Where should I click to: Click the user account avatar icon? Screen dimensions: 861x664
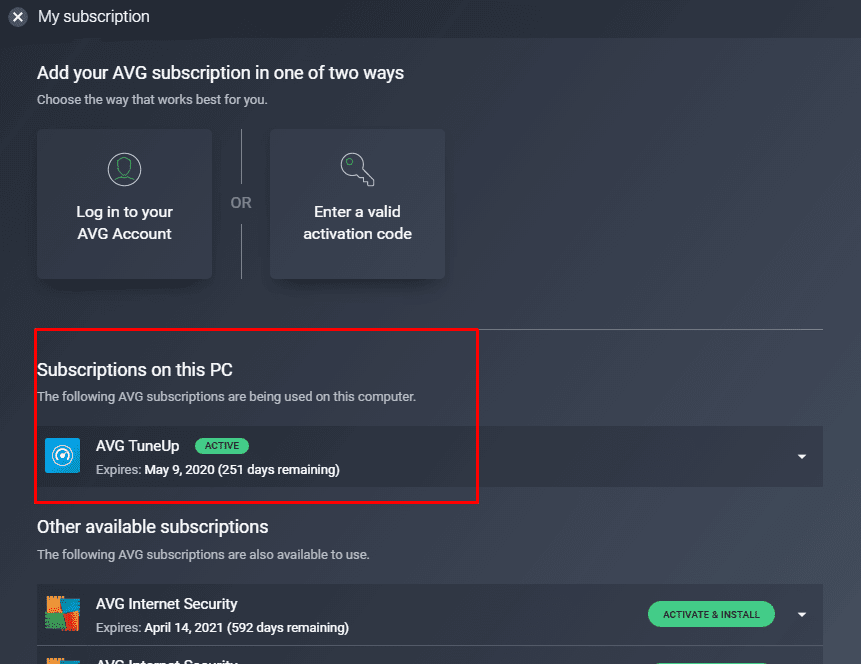click(125, 169)
